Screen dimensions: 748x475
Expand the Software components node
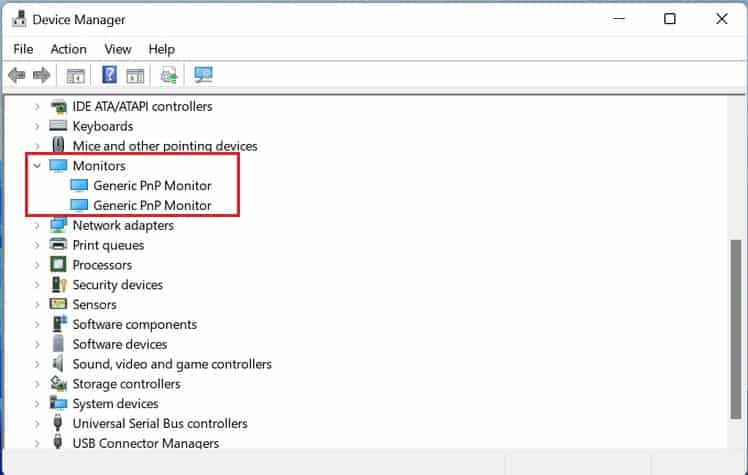point(37,324)
